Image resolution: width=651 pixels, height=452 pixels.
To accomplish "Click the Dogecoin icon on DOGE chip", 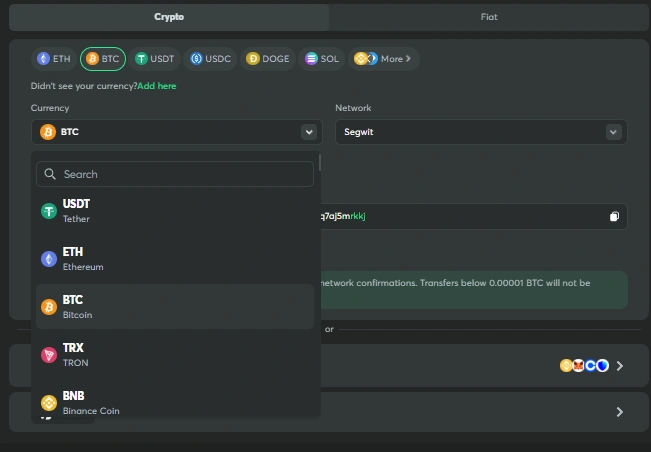I will pyautogui.click(x=252, y=59).
